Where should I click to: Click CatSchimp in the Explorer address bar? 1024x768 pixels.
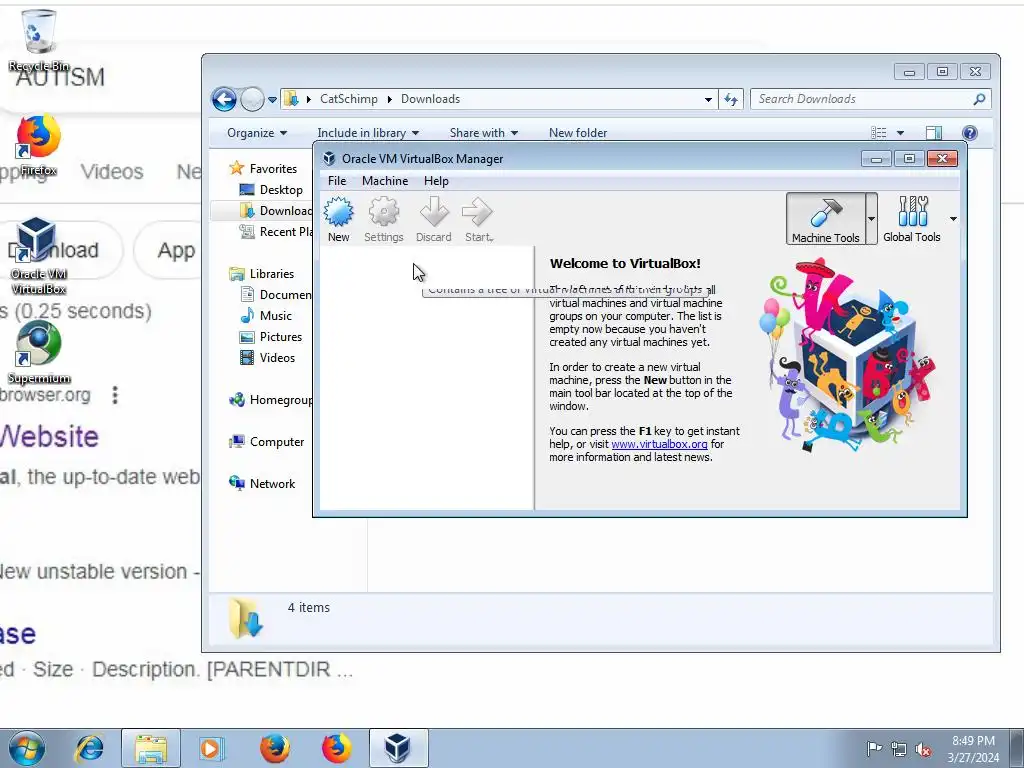click(349, 99)
